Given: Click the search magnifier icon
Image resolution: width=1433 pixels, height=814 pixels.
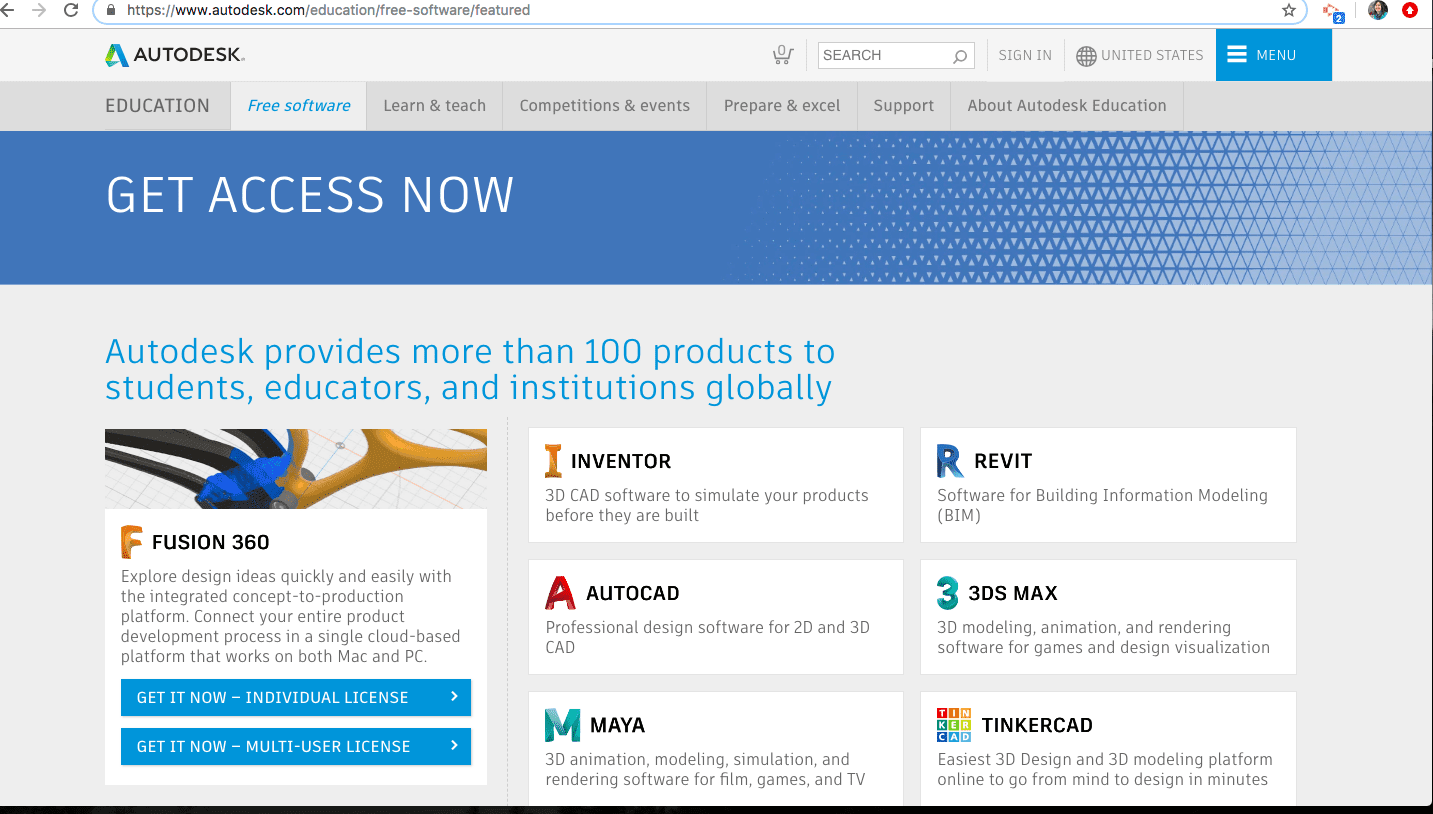Looking at the screenshot, I should (960, 56).
